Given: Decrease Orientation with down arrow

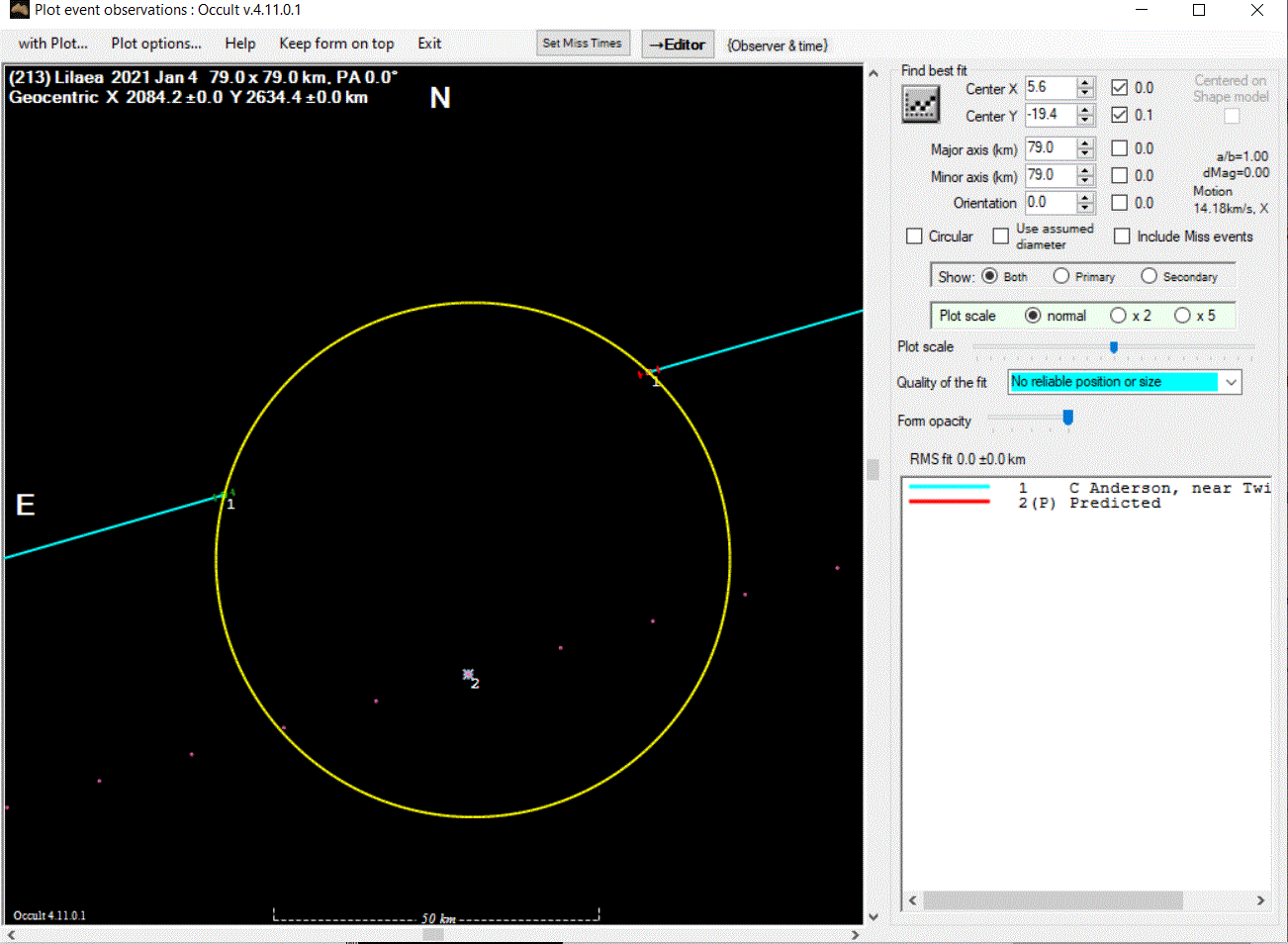Looking at the screenshot, I should click(x=1085, y=208).
